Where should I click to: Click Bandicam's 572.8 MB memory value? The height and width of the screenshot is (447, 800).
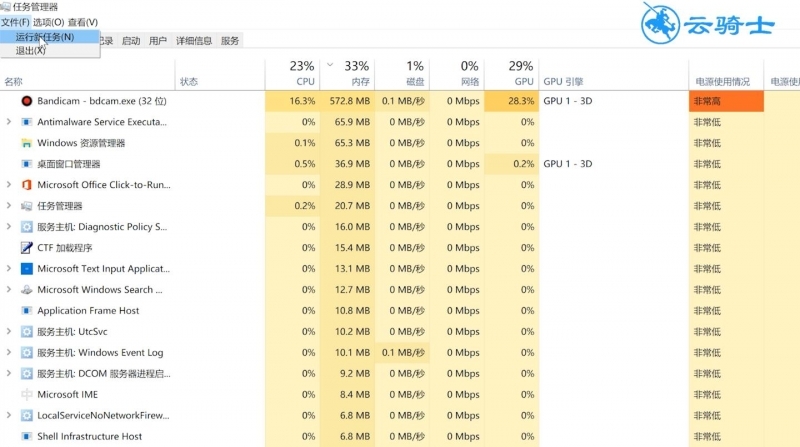pyautogui.click(x=347, y=101)
